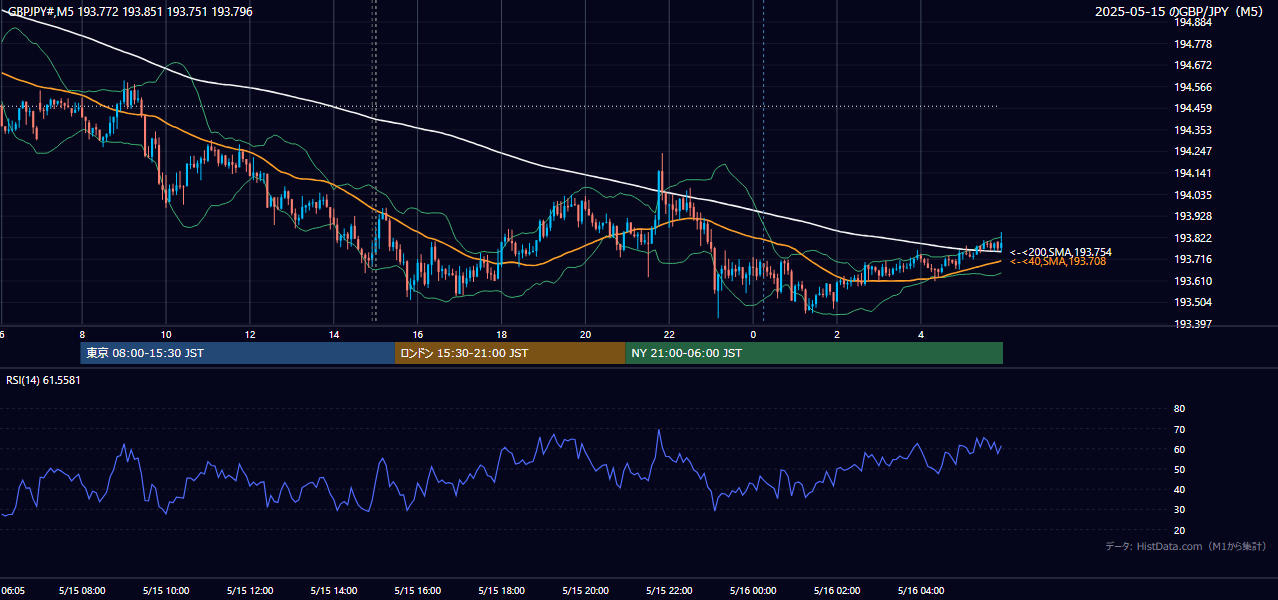Click the 5/16 04:00 time axis label
Viewport: 1278px width, 600px height.
[922, 591]
